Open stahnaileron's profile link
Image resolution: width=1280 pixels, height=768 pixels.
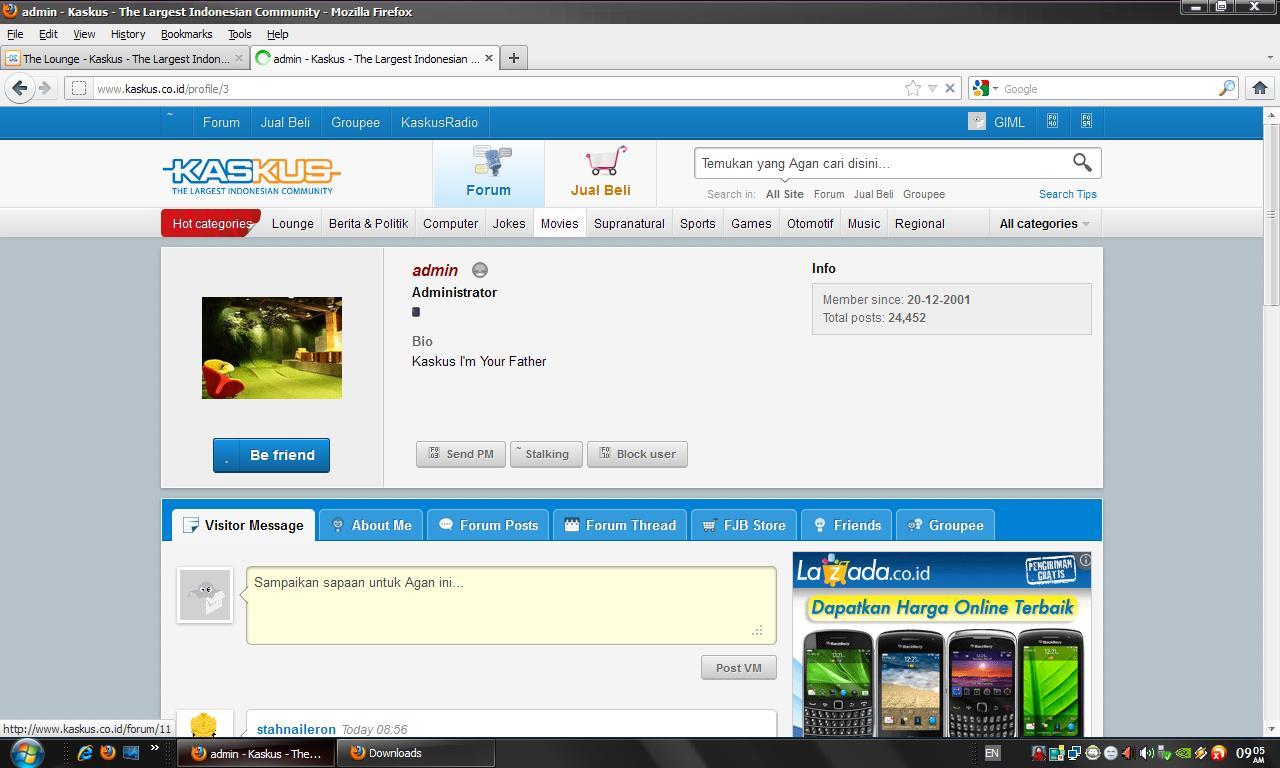296,729
